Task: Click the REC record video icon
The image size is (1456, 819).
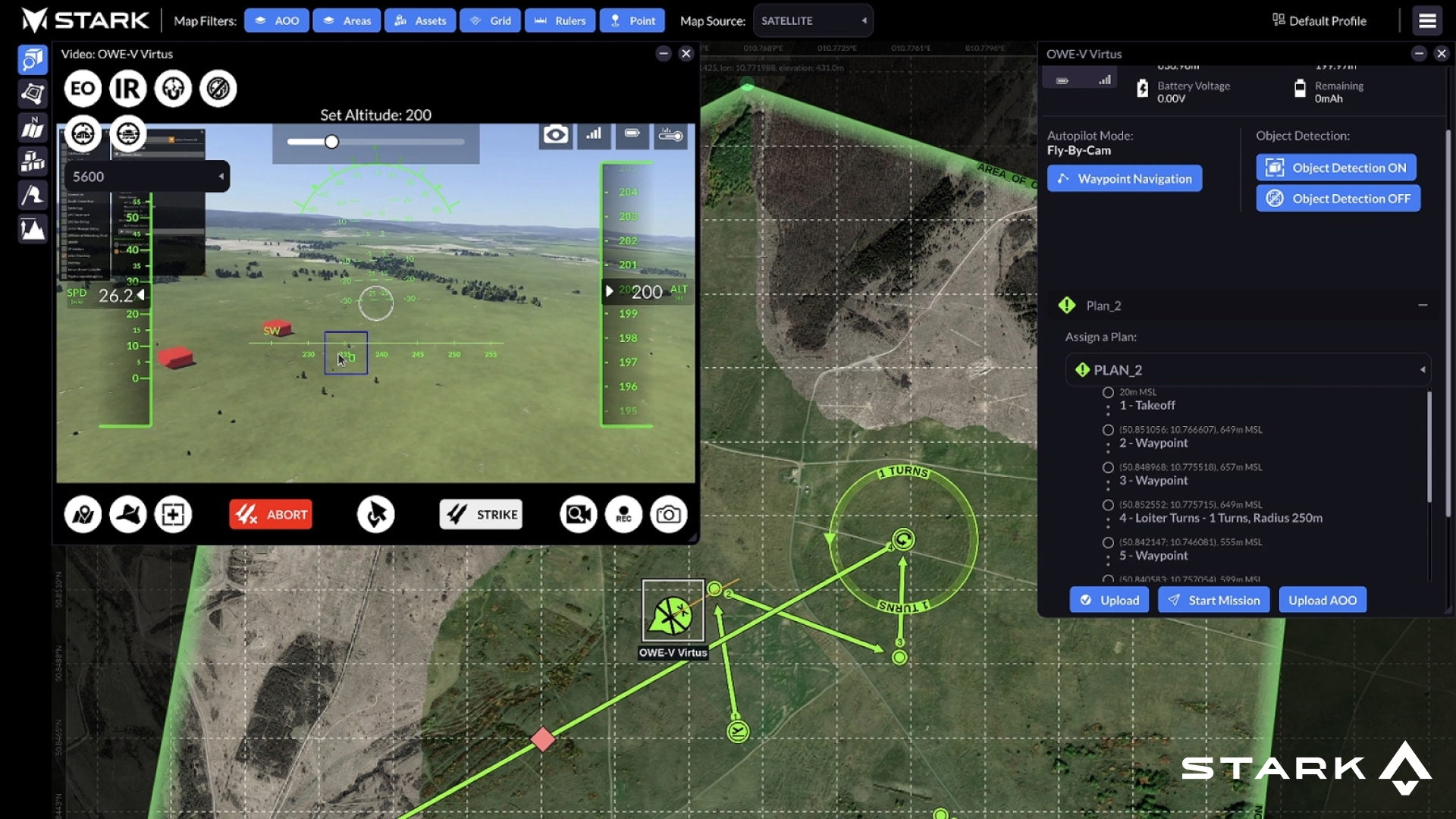Action: coord(623,515)
